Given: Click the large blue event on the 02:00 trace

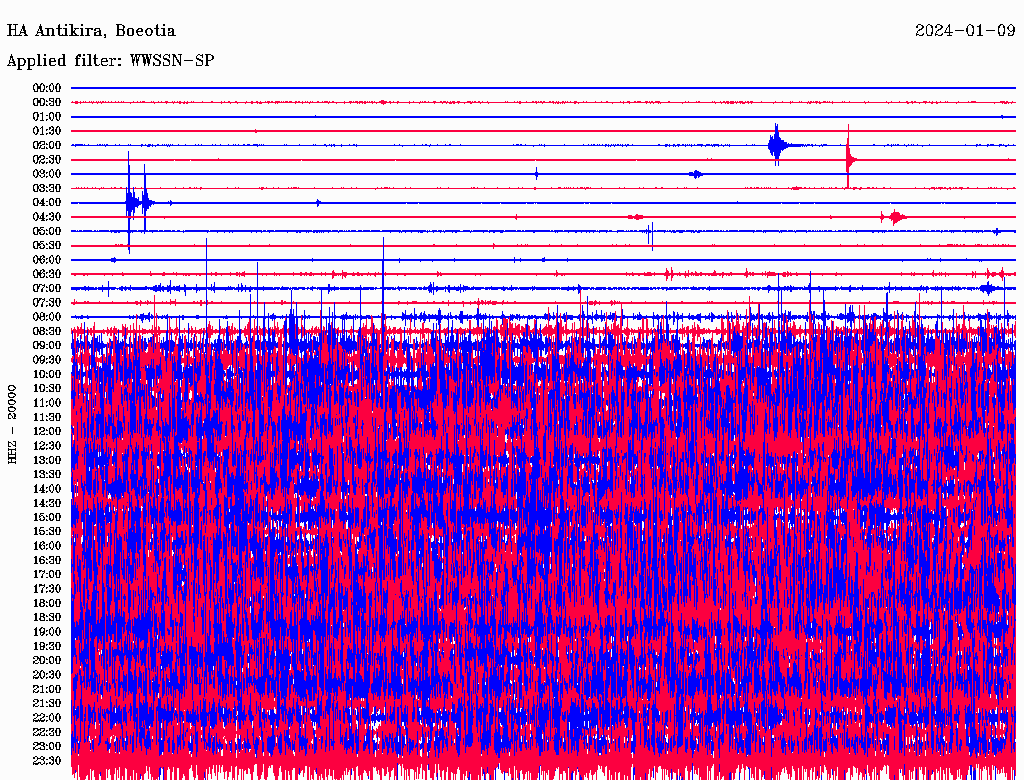Looking at the screenshot, I should (777, 146).
